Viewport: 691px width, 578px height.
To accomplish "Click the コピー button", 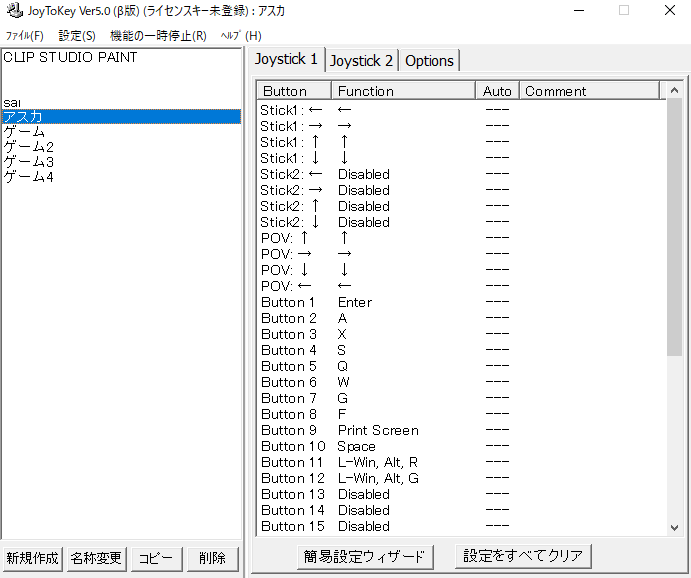I will [x=156, y=558].
